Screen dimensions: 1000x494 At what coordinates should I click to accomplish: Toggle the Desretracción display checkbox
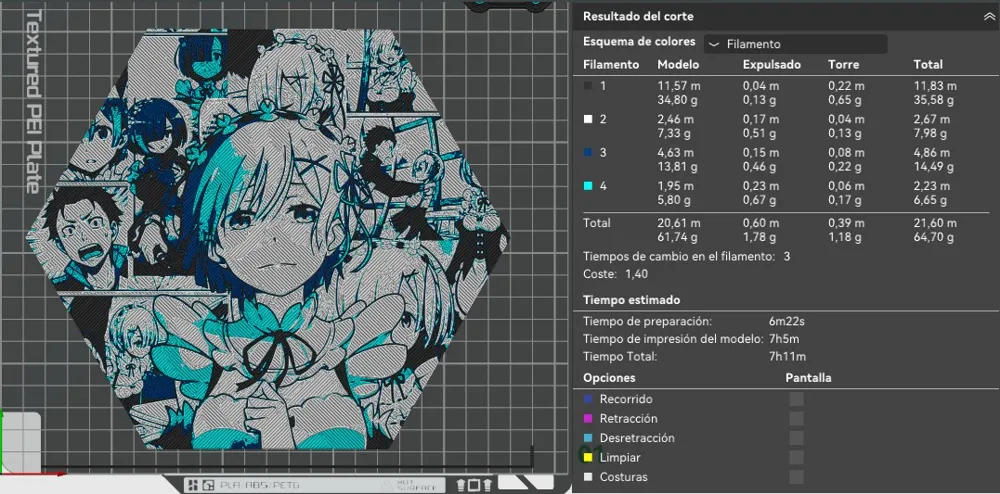pyautogui.click(x=797, y=438)
